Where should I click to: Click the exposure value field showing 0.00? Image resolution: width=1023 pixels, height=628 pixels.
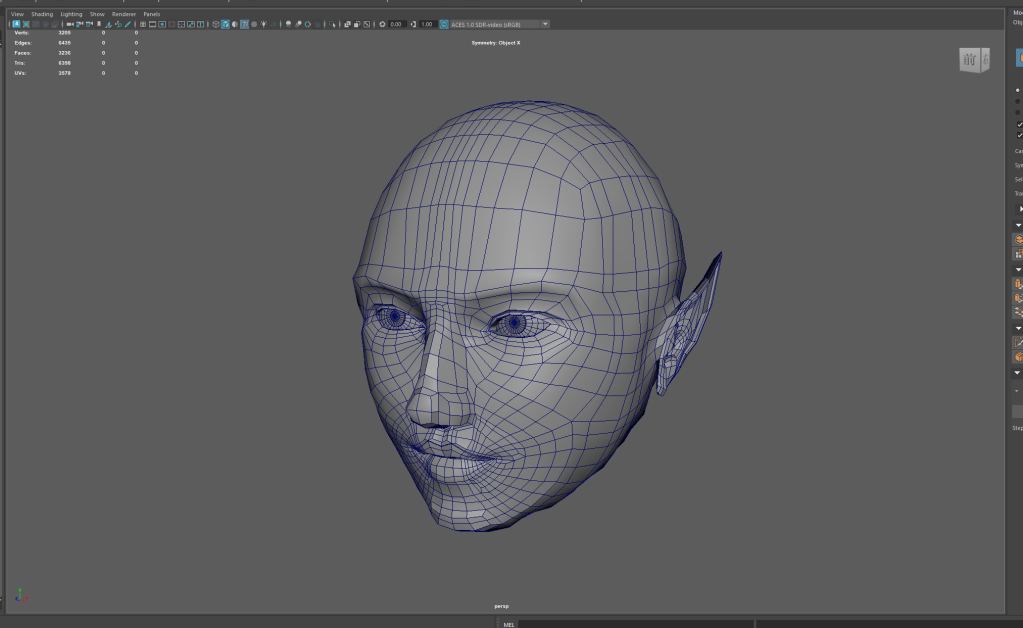click(396, 24)
